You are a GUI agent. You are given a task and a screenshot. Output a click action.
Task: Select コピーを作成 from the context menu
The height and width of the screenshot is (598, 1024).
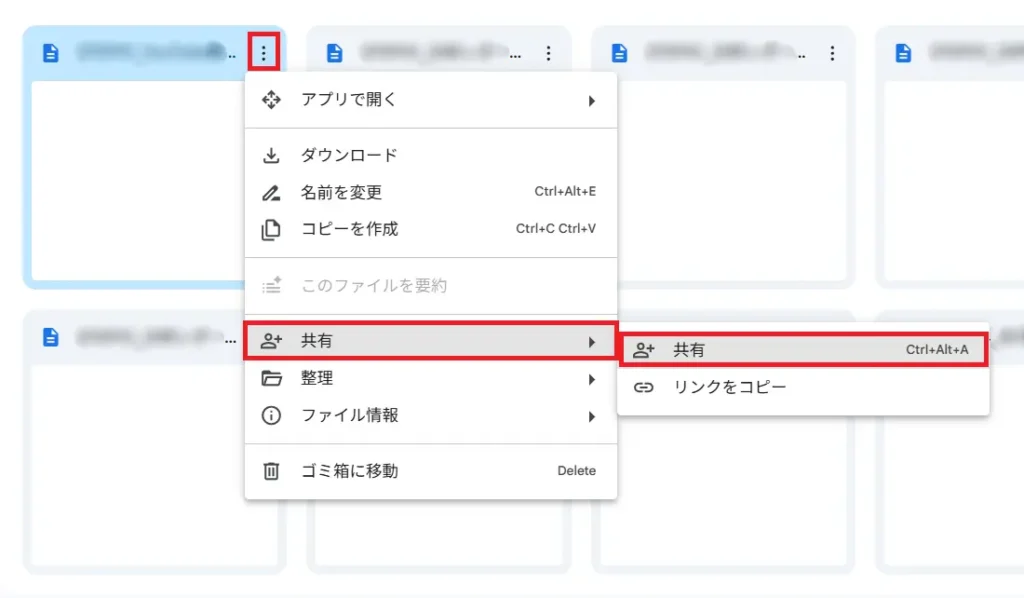349,229
